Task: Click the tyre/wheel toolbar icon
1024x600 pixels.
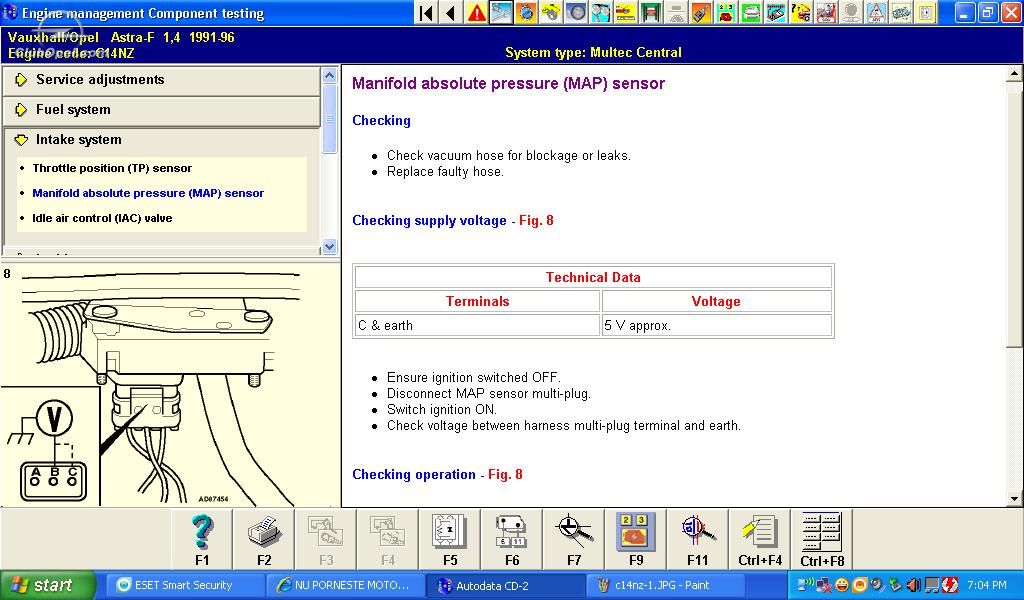Action: (x=577, y=12)
